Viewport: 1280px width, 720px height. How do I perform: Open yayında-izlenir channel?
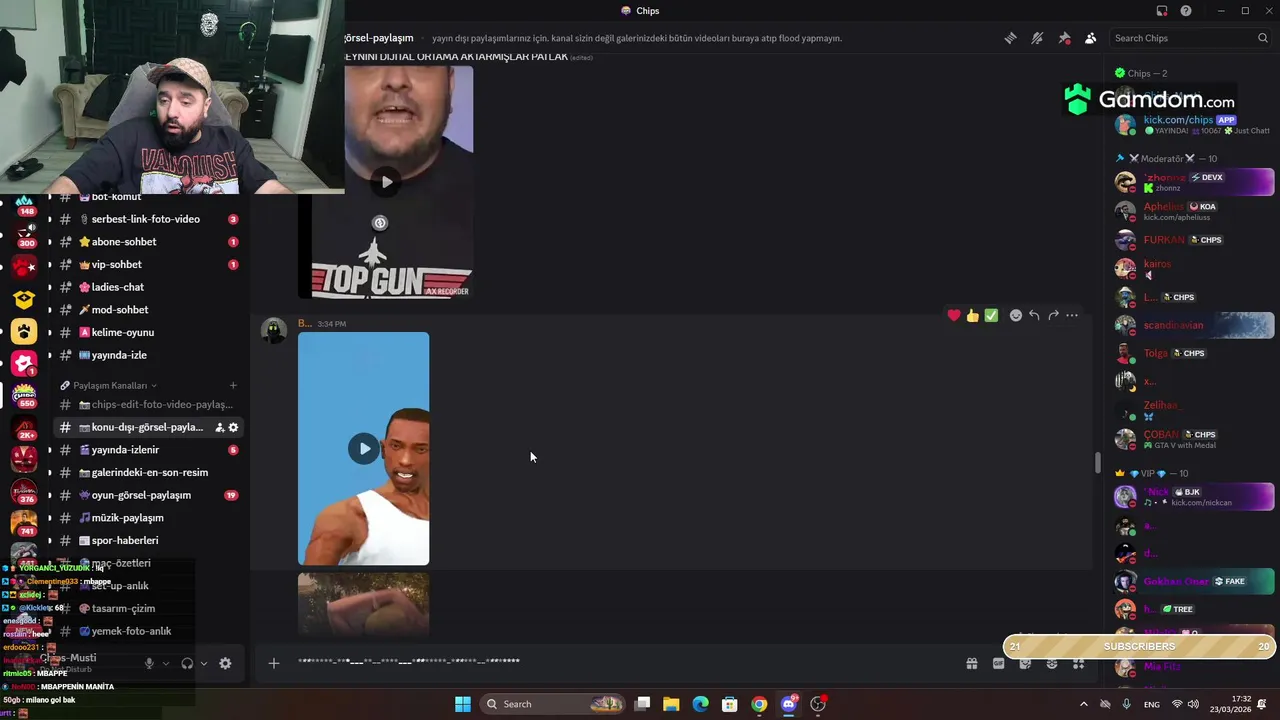[147, 450]
